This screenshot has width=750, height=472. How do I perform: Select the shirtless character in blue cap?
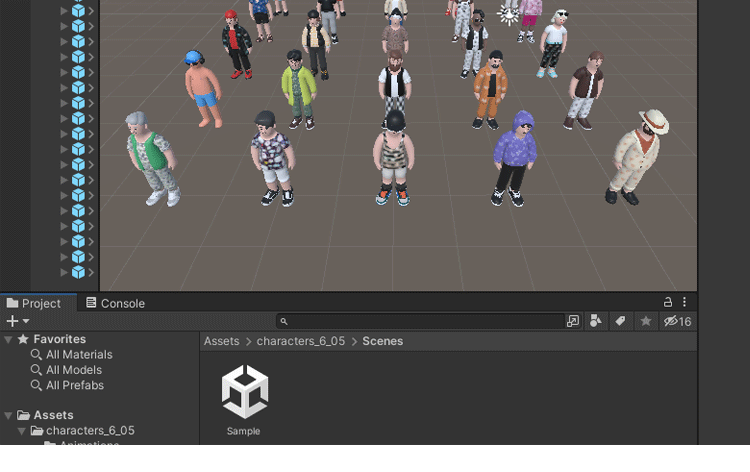[203, 89]
